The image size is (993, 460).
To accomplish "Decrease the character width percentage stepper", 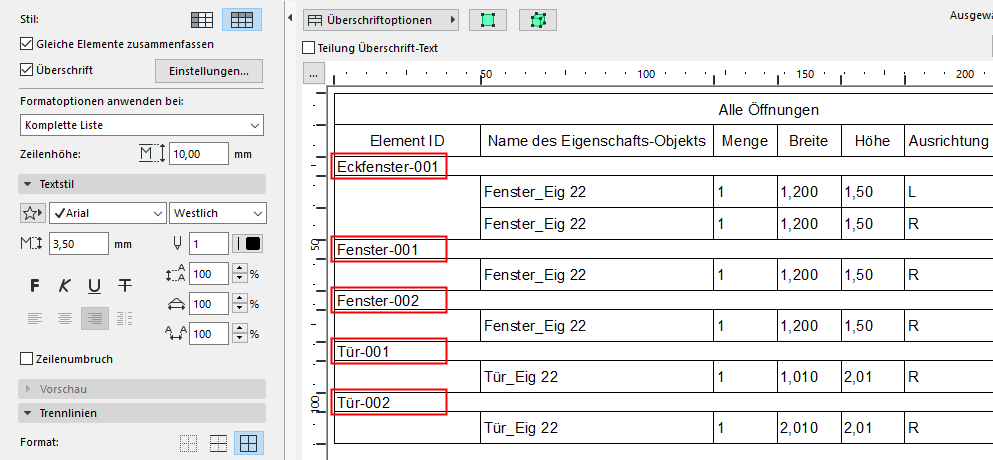I will 239,309.
